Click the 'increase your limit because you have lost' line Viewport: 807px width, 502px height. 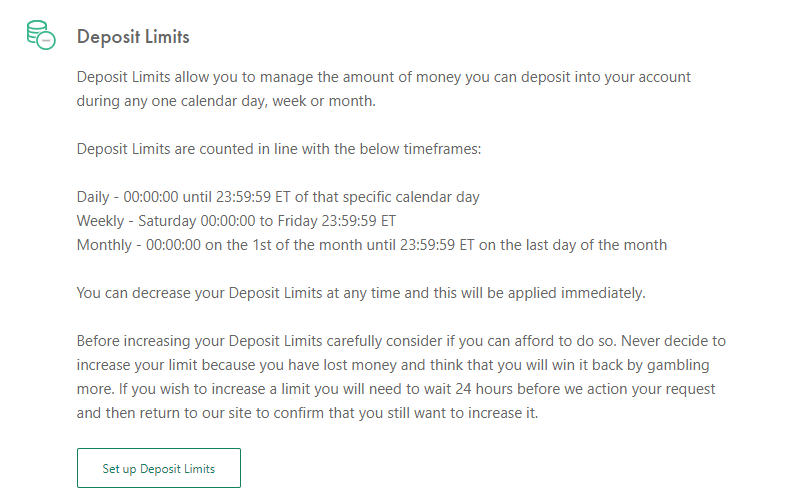(x=393, y=365)
